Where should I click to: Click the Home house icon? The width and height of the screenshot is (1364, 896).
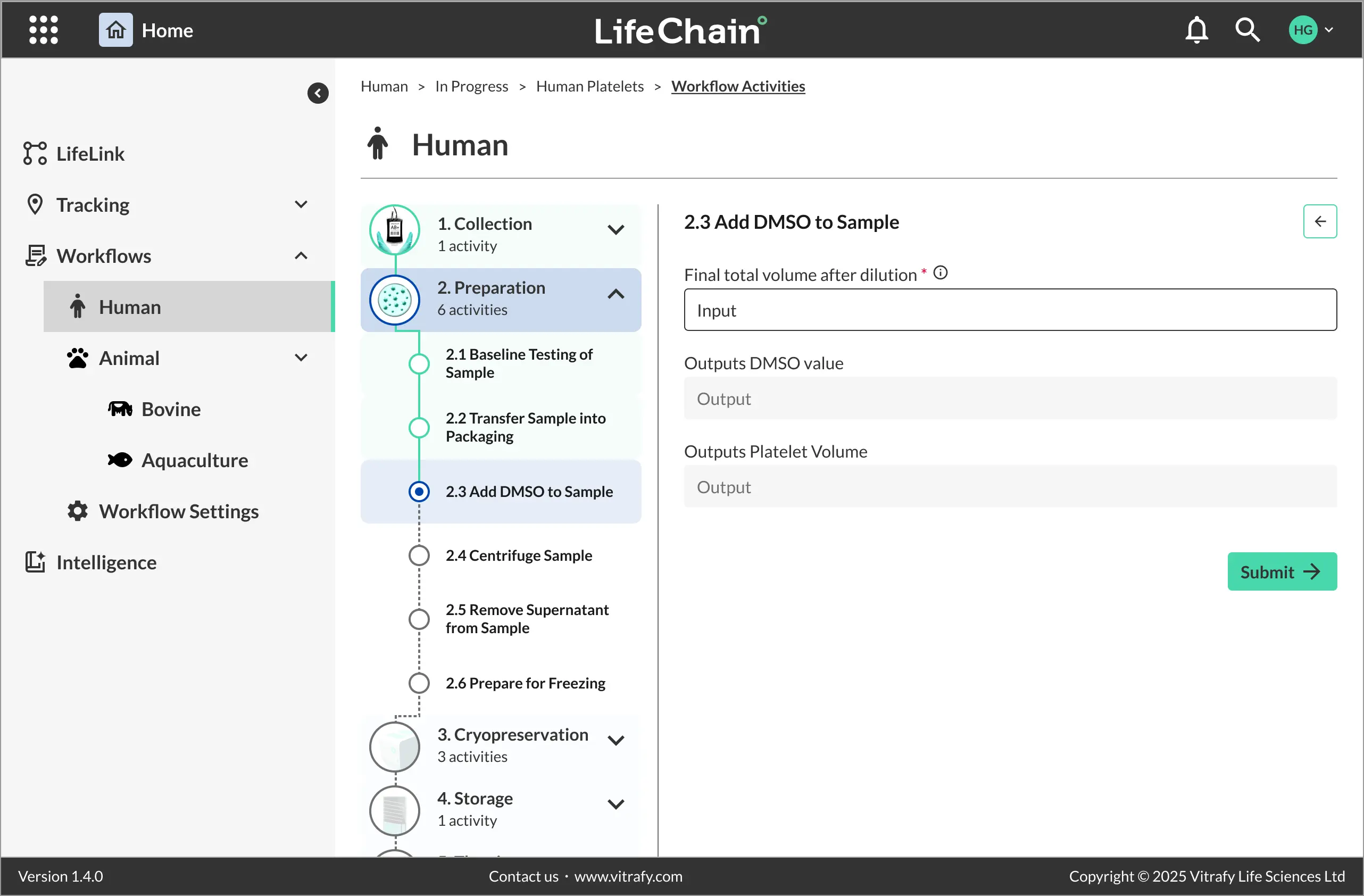click(x=116, y=30)
